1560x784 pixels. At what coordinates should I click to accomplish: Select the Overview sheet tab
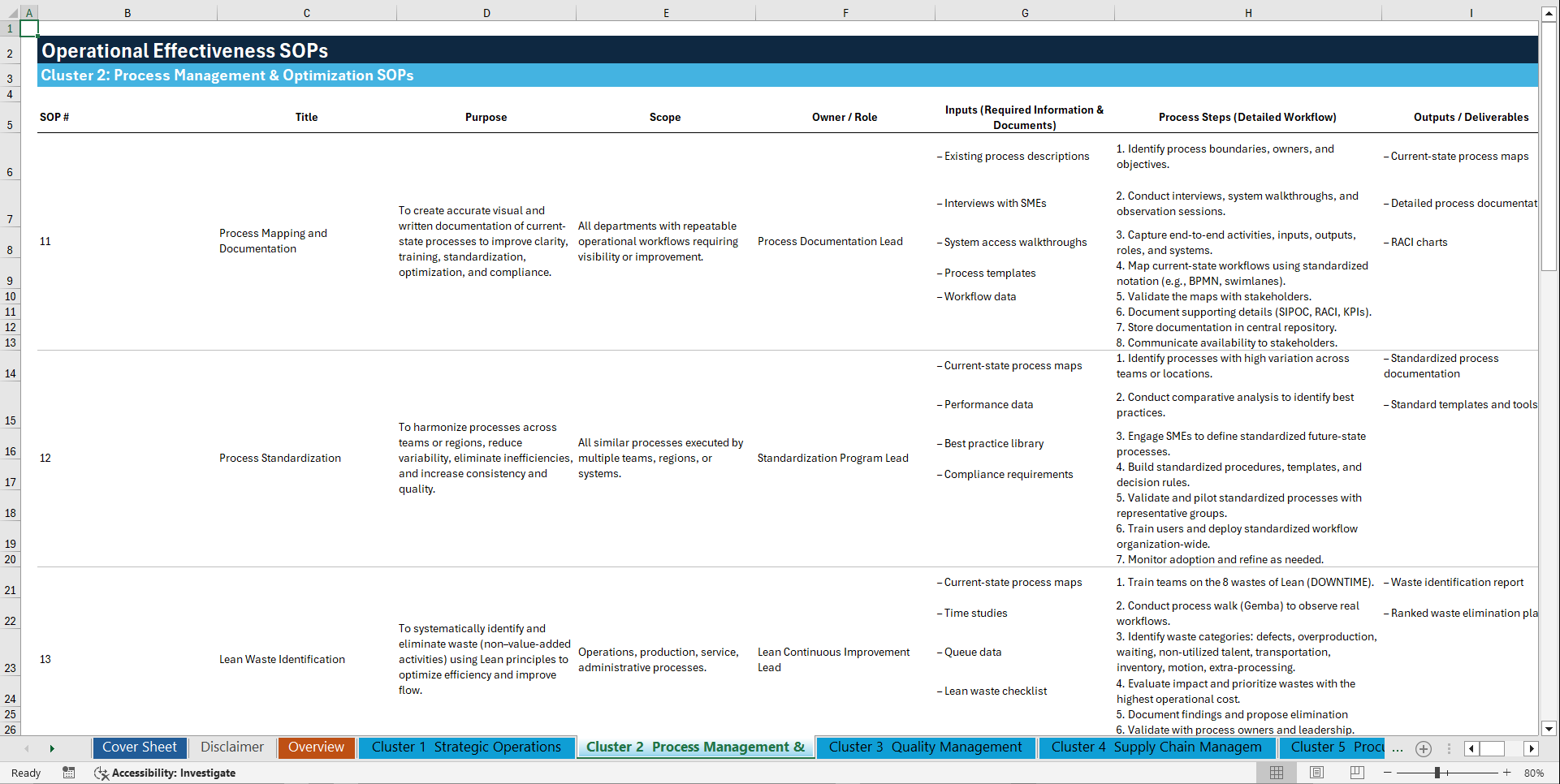coord(316,747)
